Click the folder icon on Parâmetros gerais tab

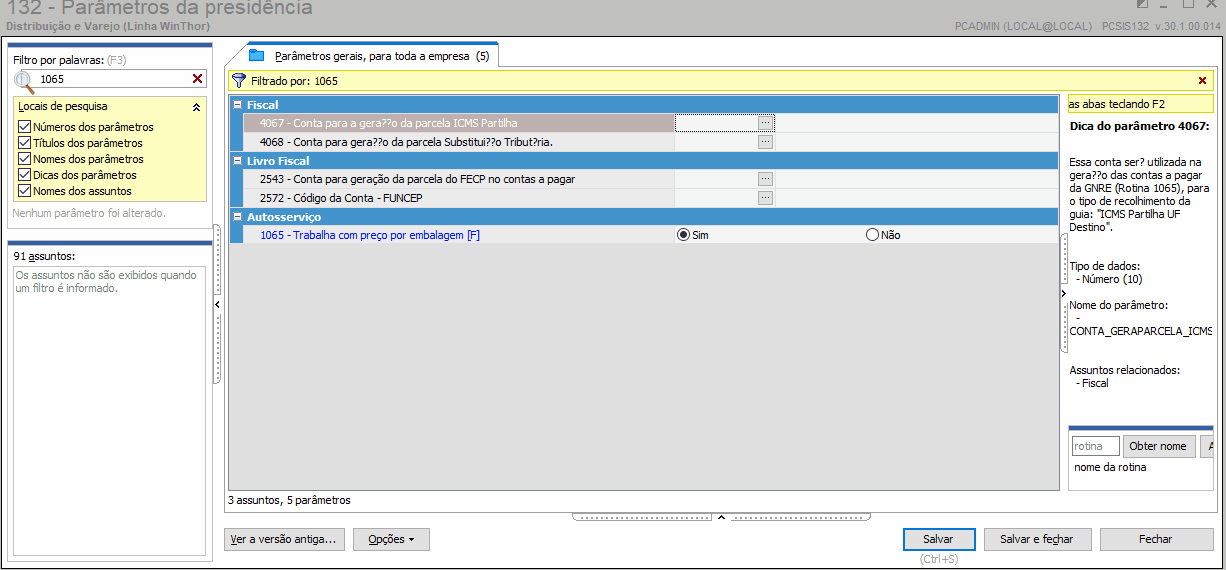(x=257, y=56)
